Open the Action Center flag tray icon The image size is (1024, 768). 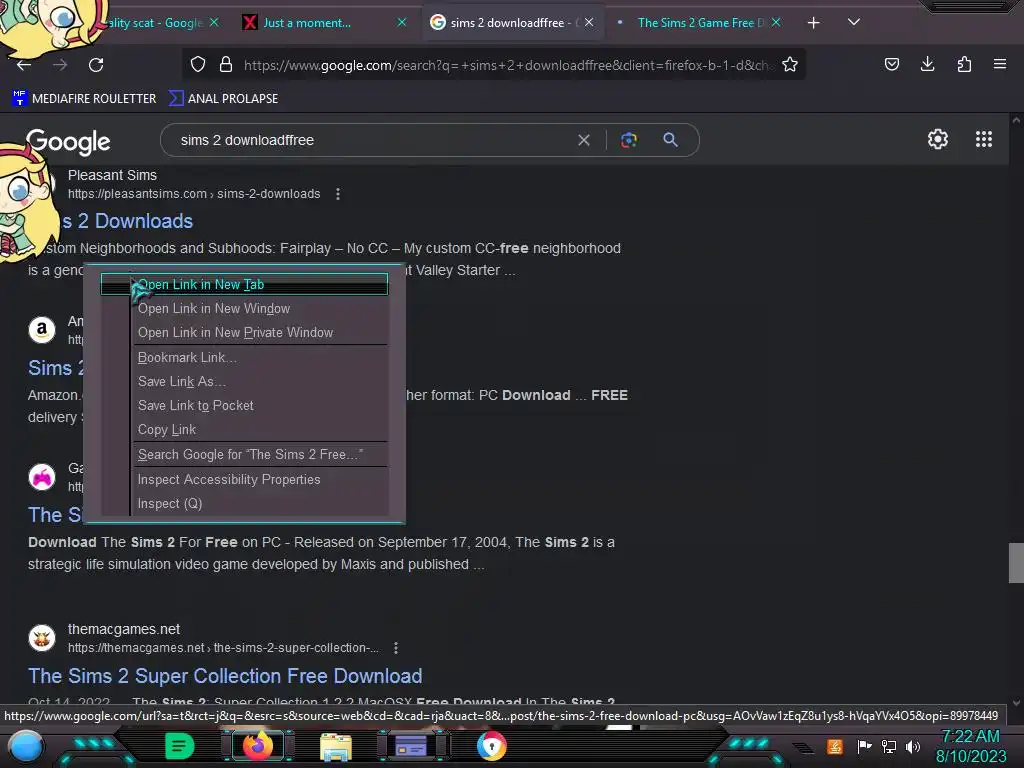[x=864, y=746]
